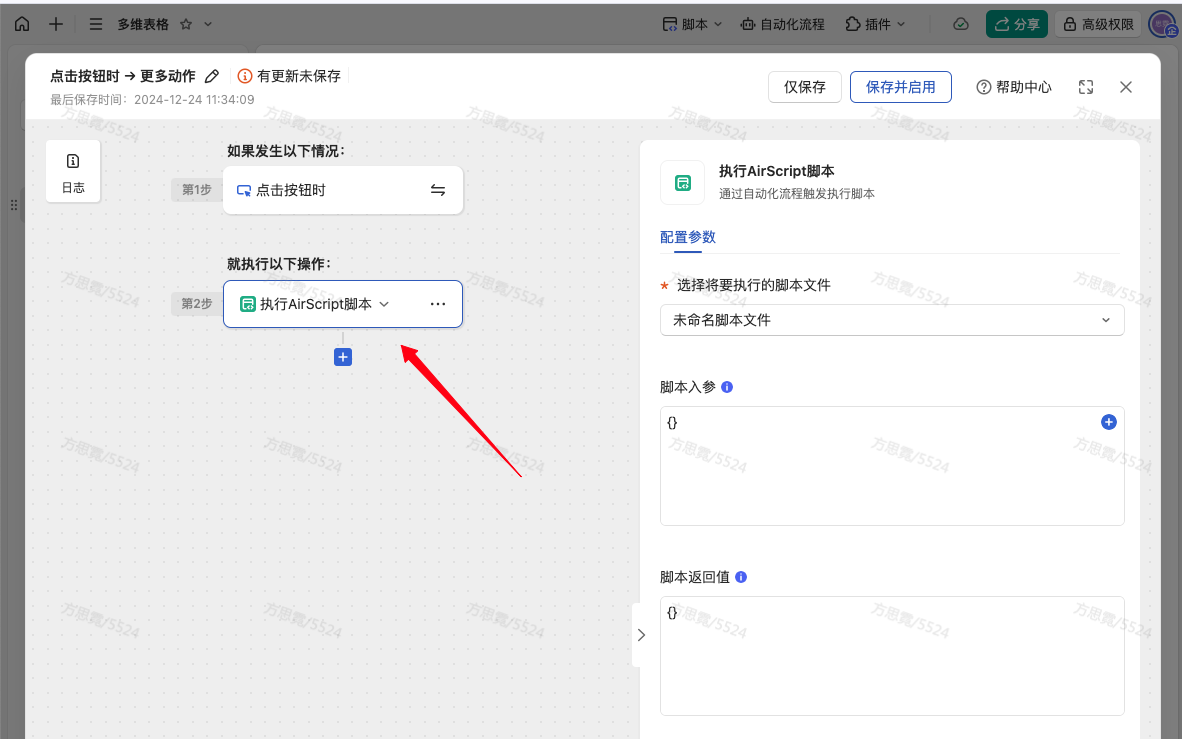Open the 日志 log panel
This screenshot has width=1182, height=739.
coord(73,171)
